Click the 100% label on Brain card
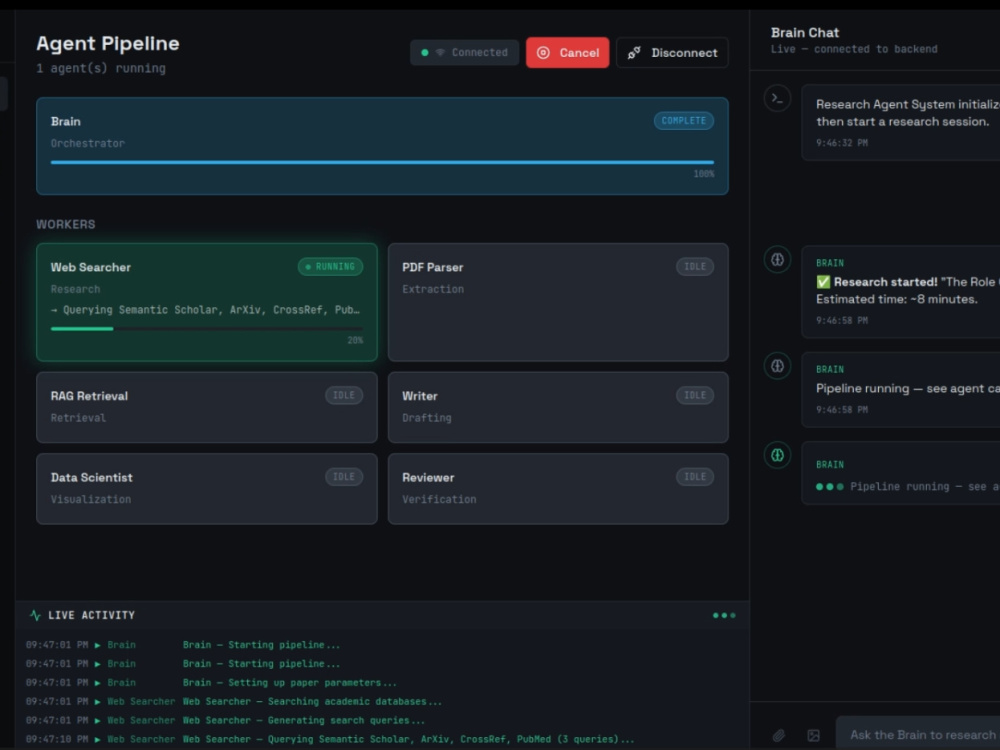This screenshot has width=1000, height=750. pos(704,174)
